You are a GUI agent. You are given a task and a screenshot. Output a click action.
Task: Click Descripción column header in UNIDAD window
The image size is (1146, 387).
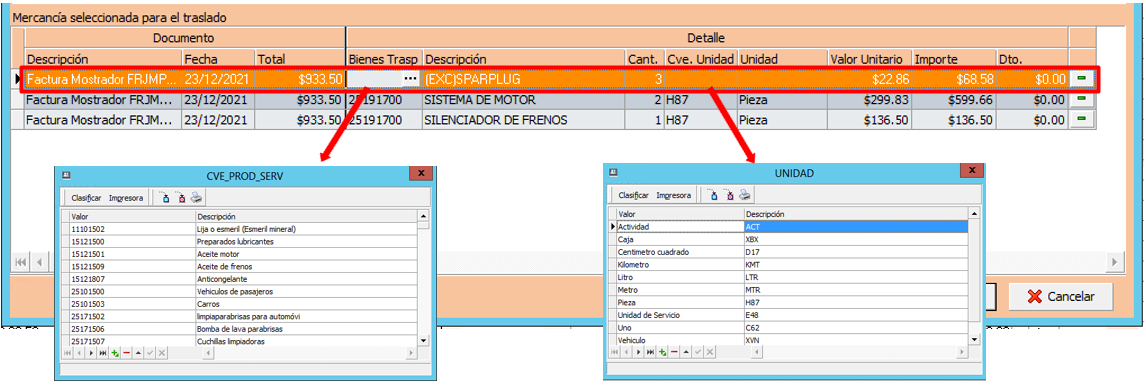point(856,215)
